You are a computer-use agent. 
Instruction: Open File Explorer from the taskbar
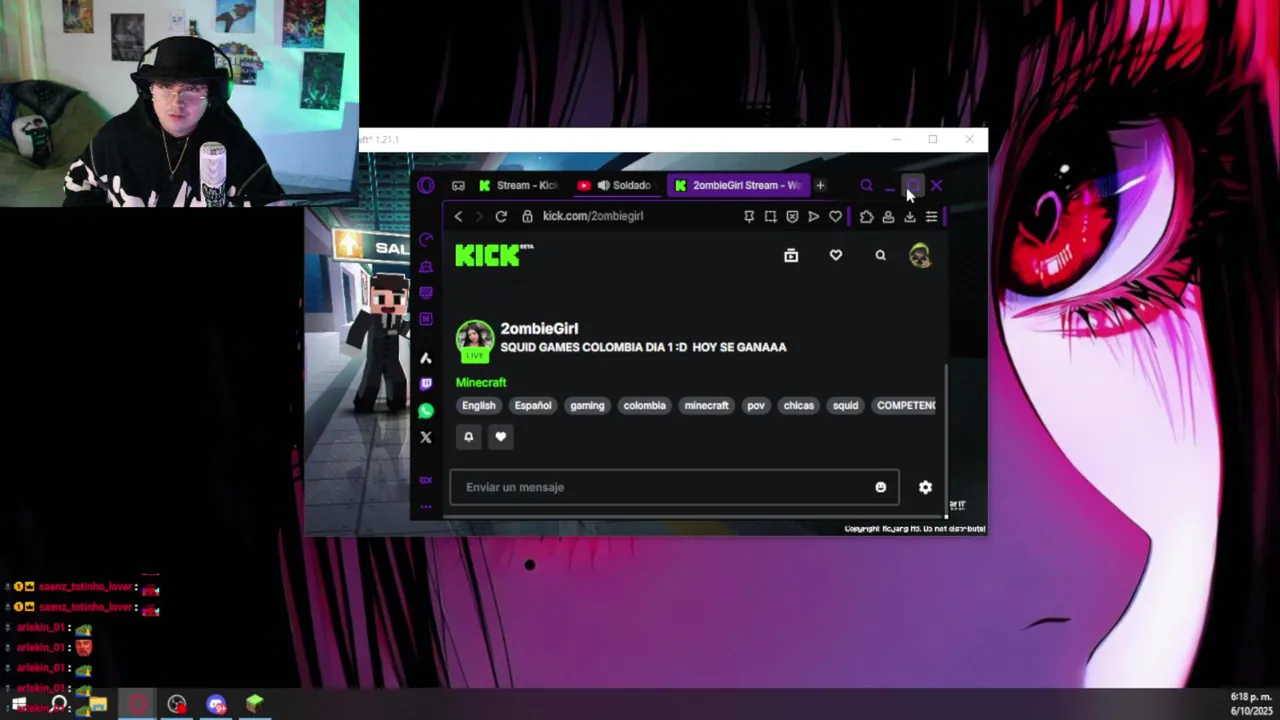pos(97,704)
